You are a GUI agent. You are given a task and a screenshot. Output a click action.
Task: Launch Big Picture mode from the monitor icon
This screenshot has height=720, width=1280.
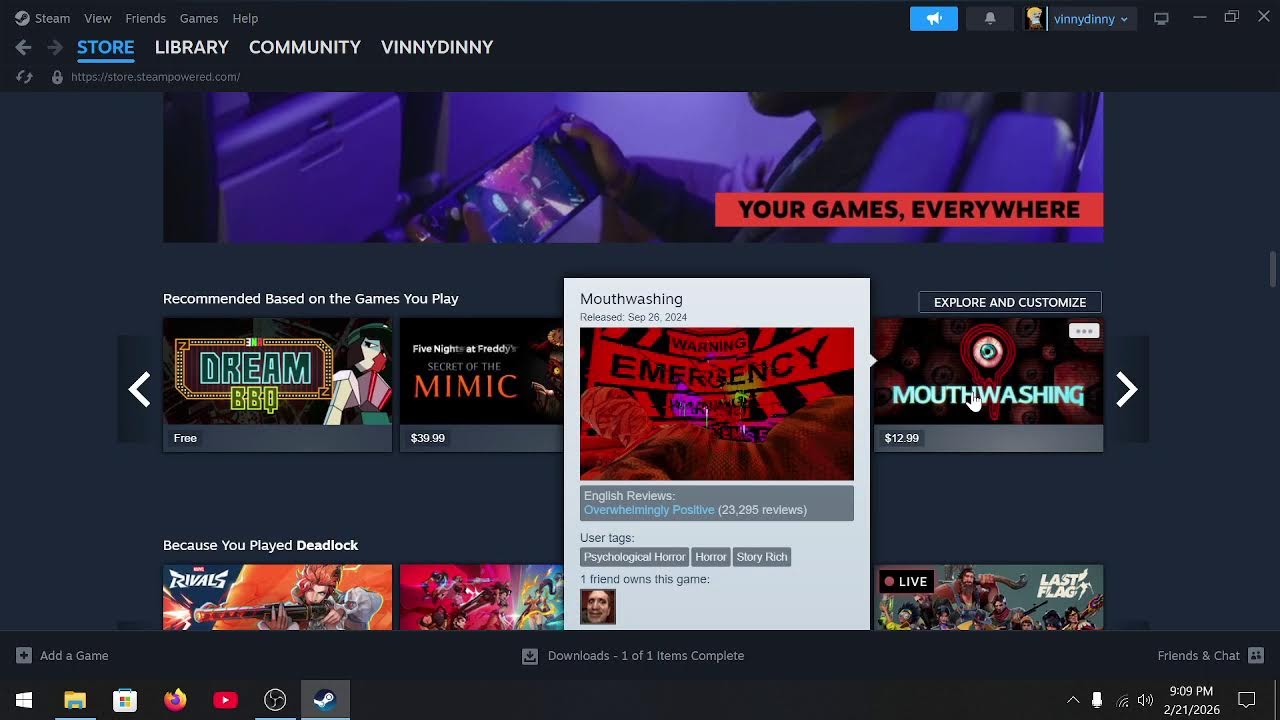(1161, 18)
